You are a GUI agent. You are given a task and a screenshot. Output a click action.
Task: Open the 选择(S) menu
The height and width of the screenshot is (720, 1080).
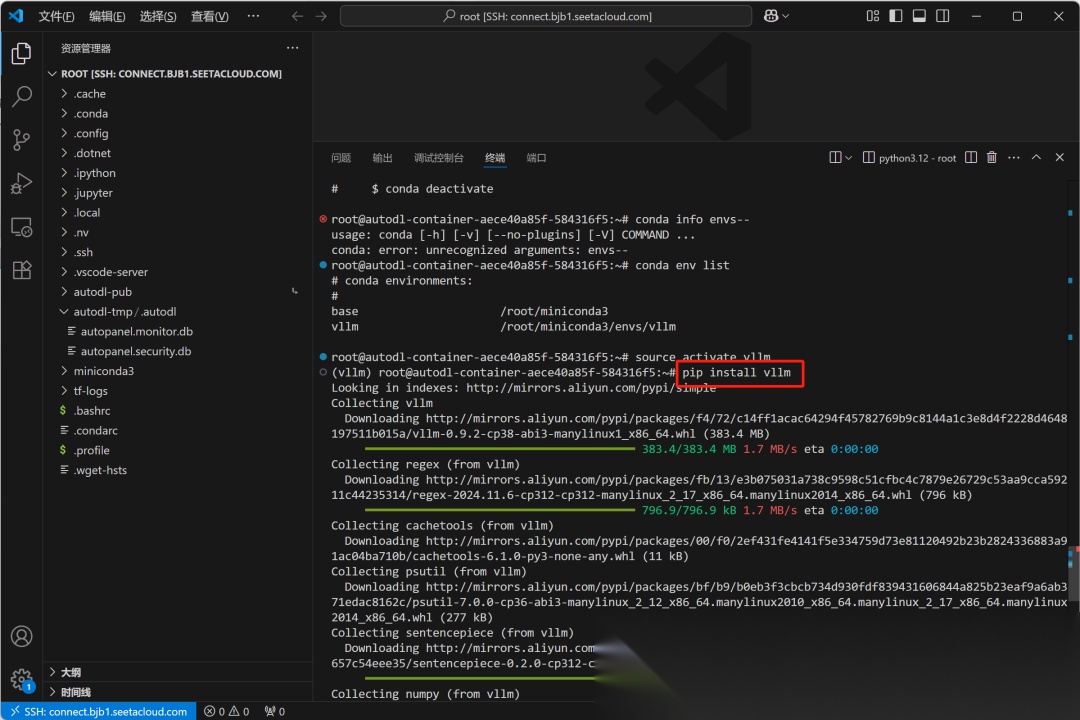[158, 16]
